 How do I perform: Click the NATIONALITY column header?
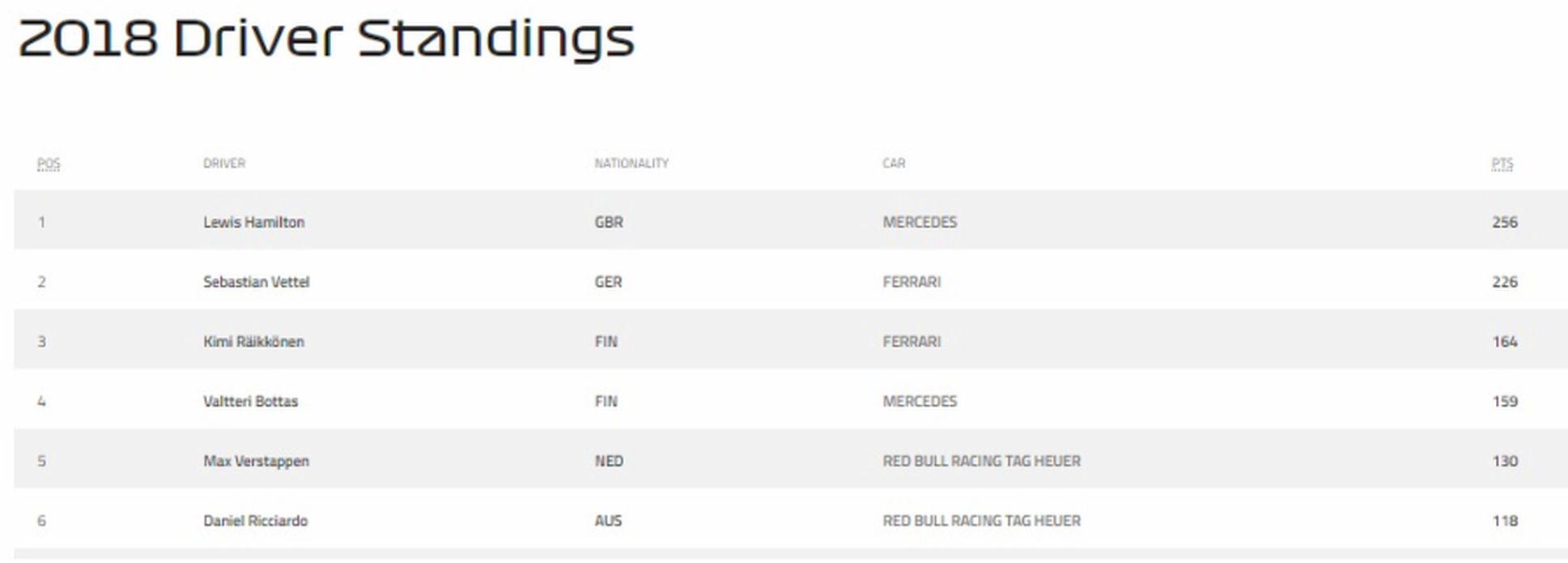coord(631,164)
